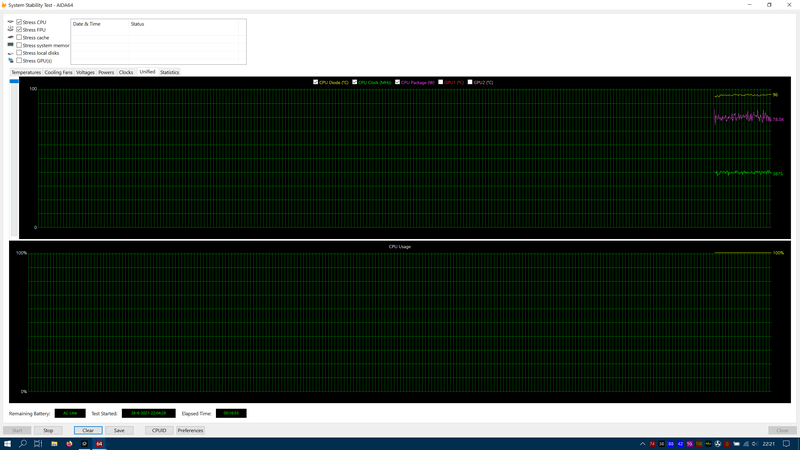Click the waveform graph tray icon
800x450 pixels.
[x=708, y=444]
